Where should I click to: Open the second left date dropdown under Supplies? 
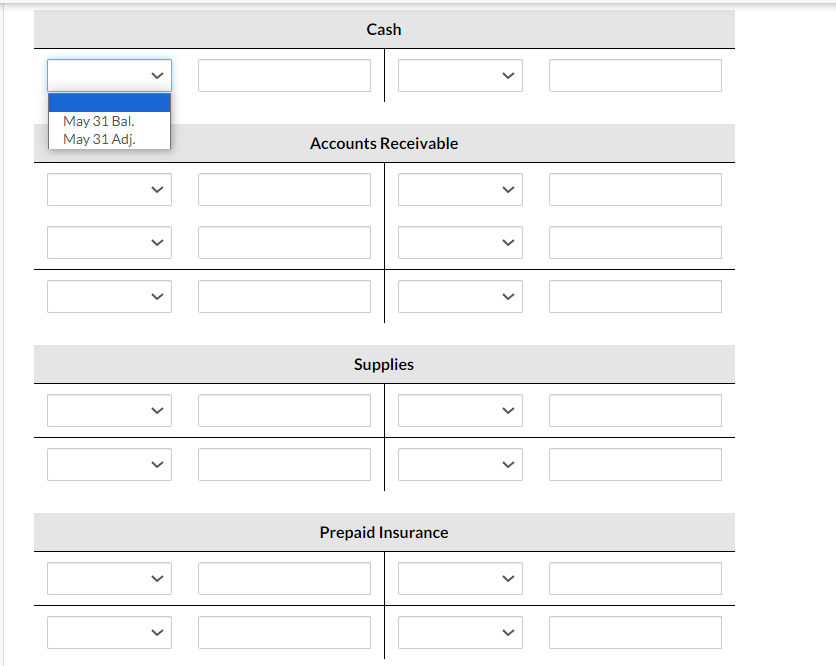109,464
